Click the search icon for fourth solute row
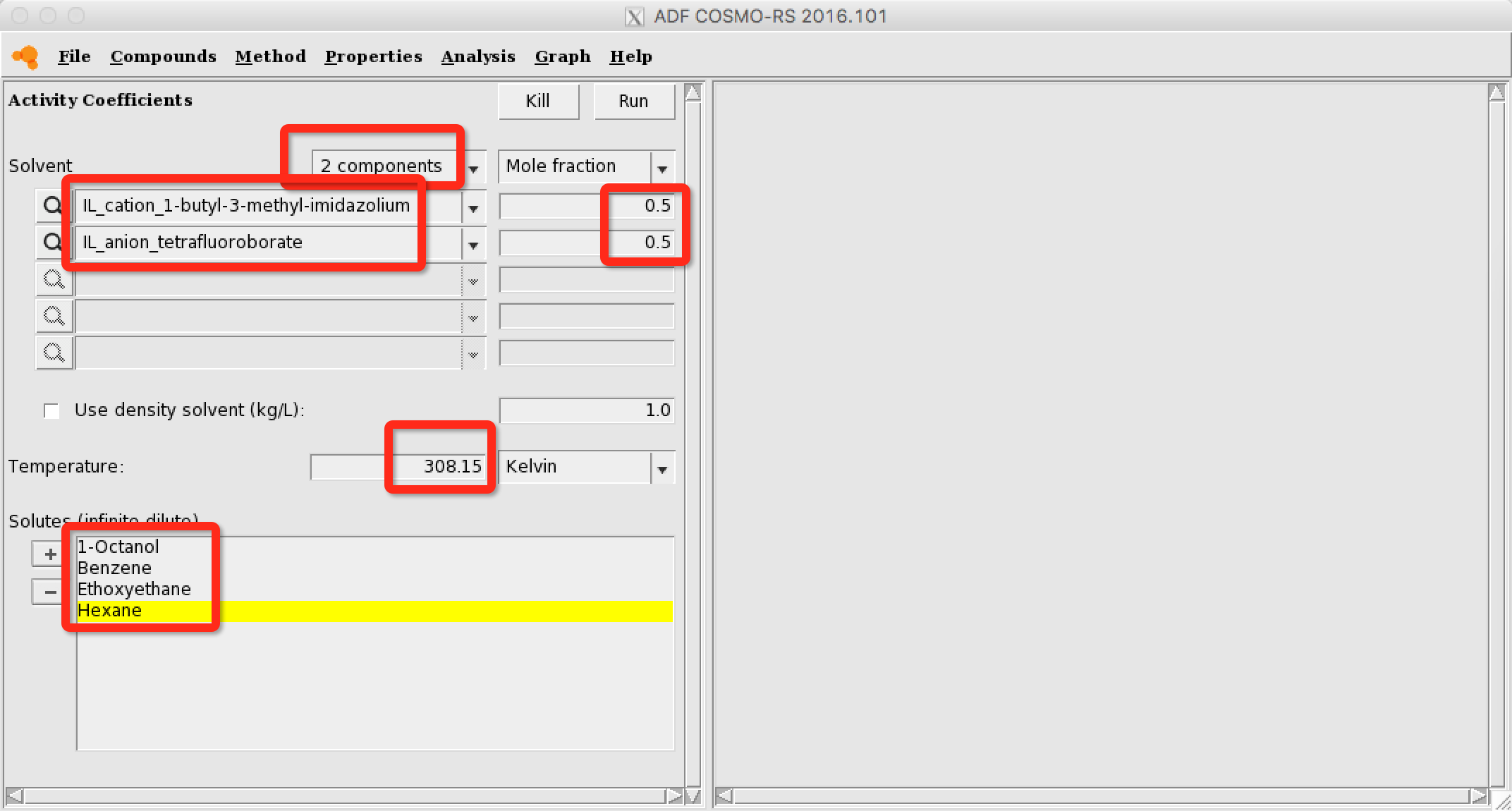 coord(54,319)
